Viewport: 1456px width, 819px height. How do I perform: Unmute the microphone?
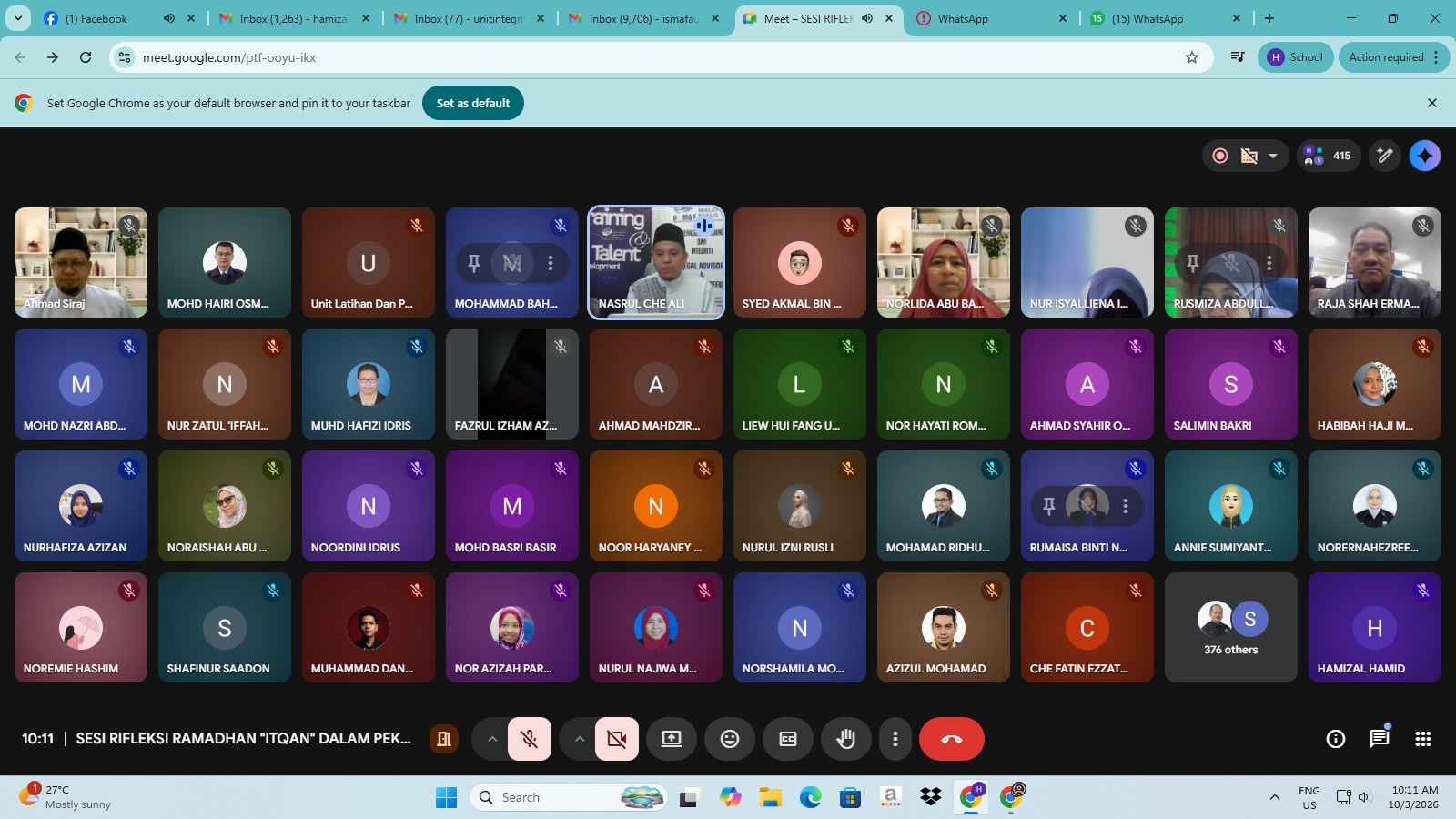pyautogui.click(x=529, y=739)
